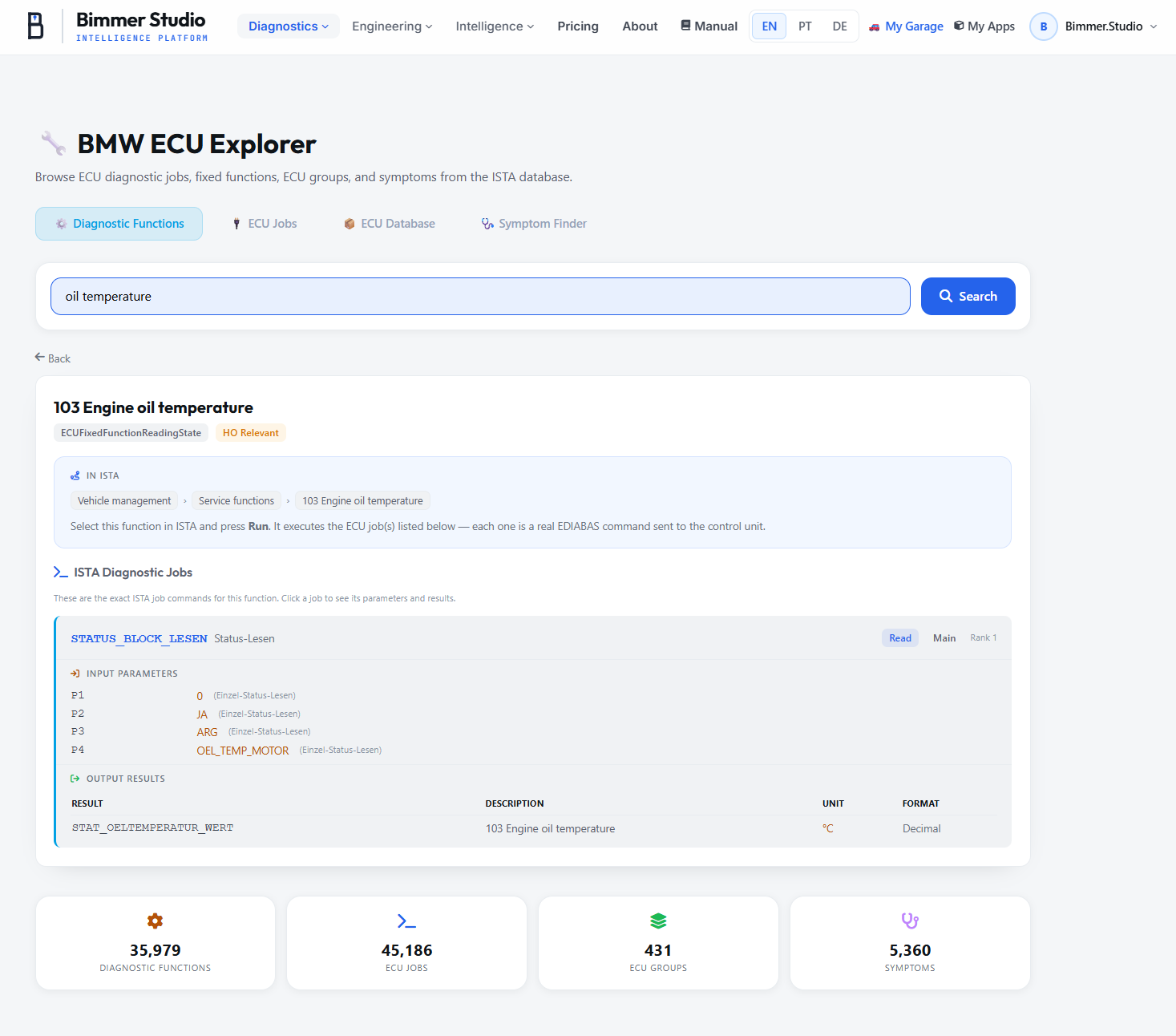Click the green layers icon above 431
The image size is (1176, 1036).
pyautogui.click(x=658, y=921)
